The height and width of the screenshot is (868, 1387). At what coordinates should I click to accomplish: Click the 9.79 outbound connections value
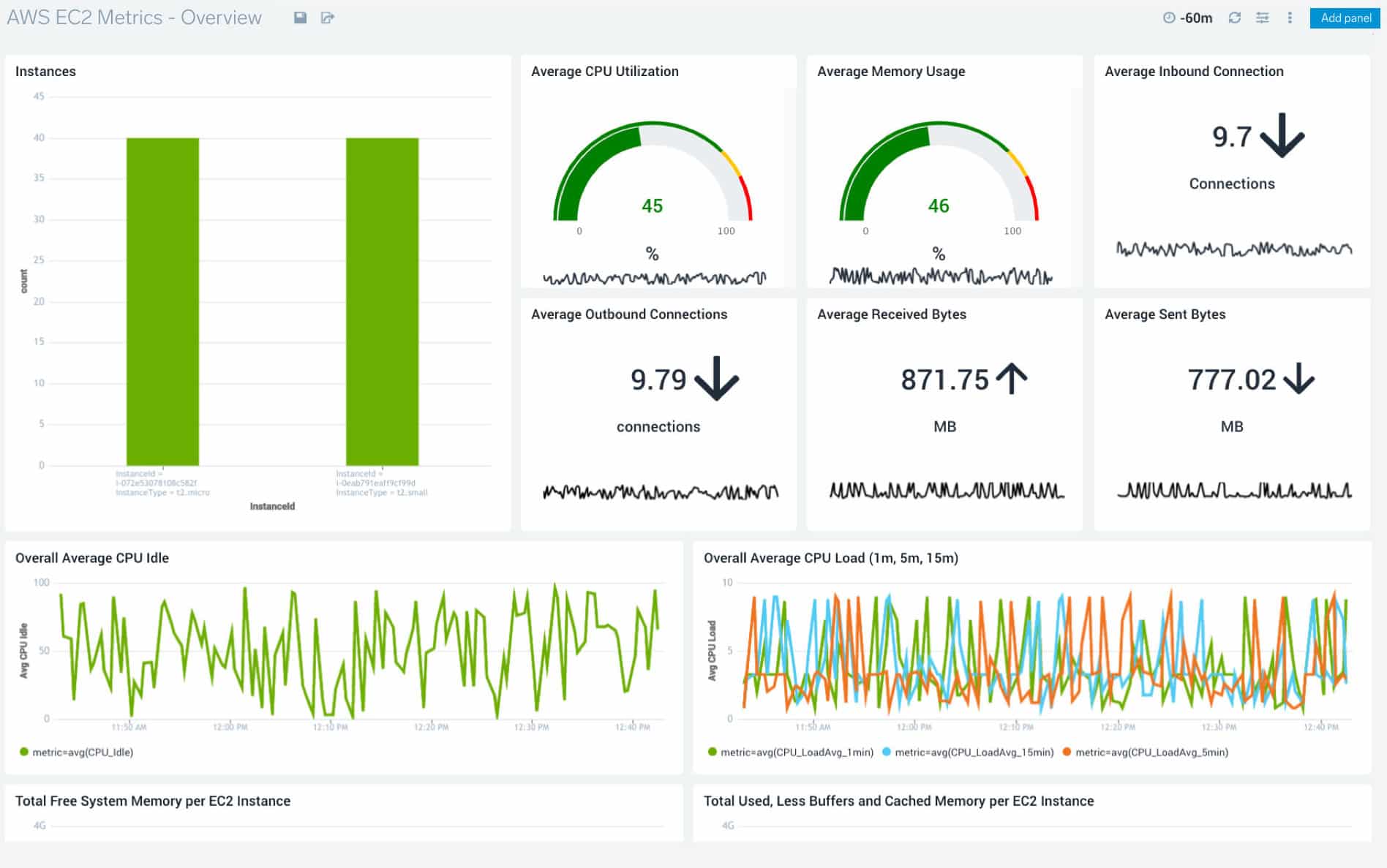coord(658,380)
